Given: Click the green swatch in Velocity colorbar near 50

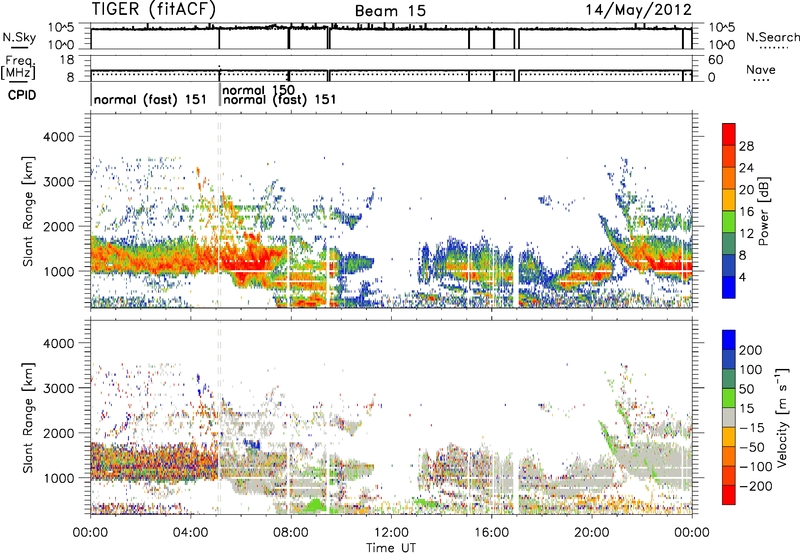Looking at the screenshot, I should (729, 398).
